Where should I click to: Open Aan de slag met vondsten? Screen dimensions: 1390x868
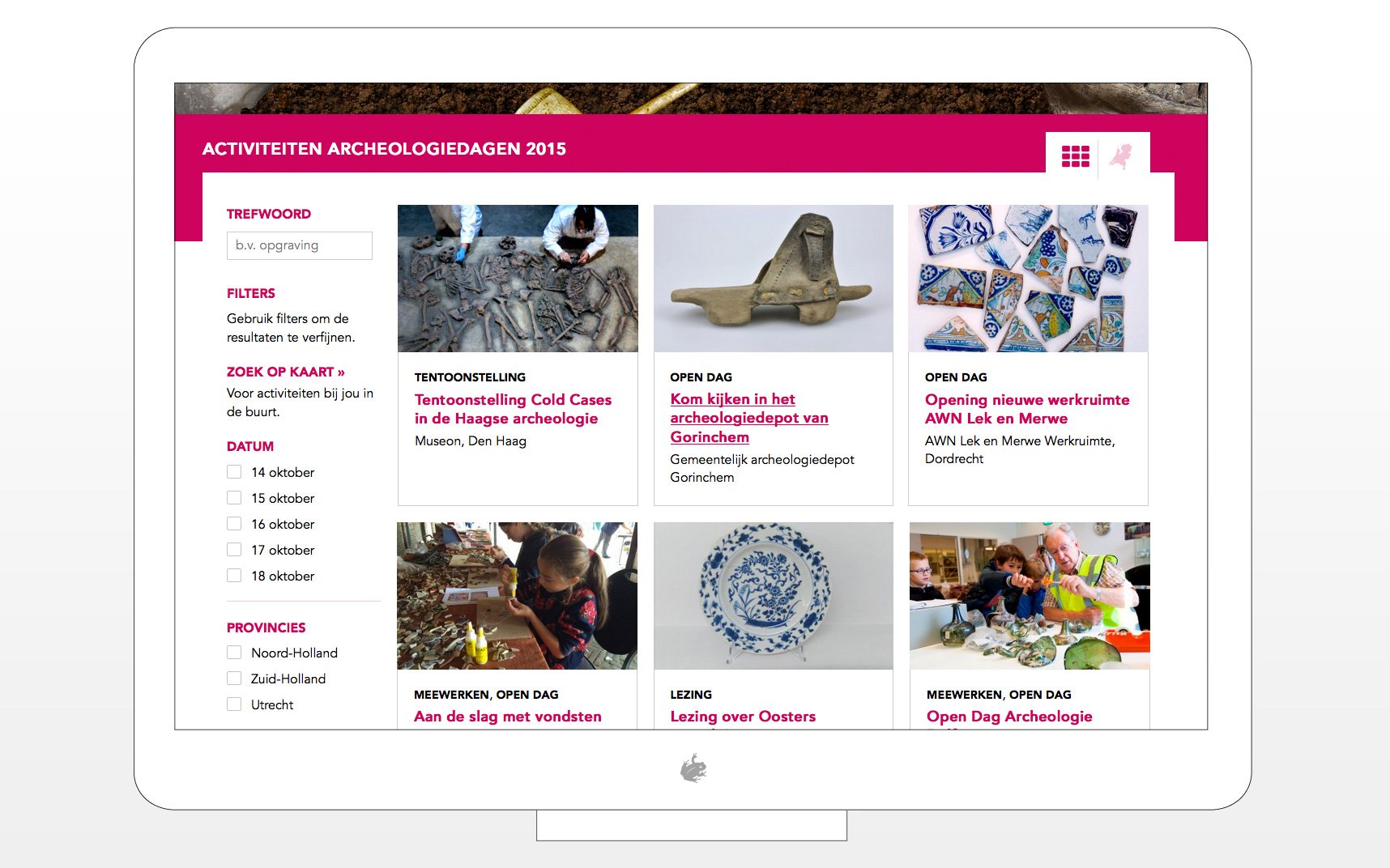click(508, 717)
